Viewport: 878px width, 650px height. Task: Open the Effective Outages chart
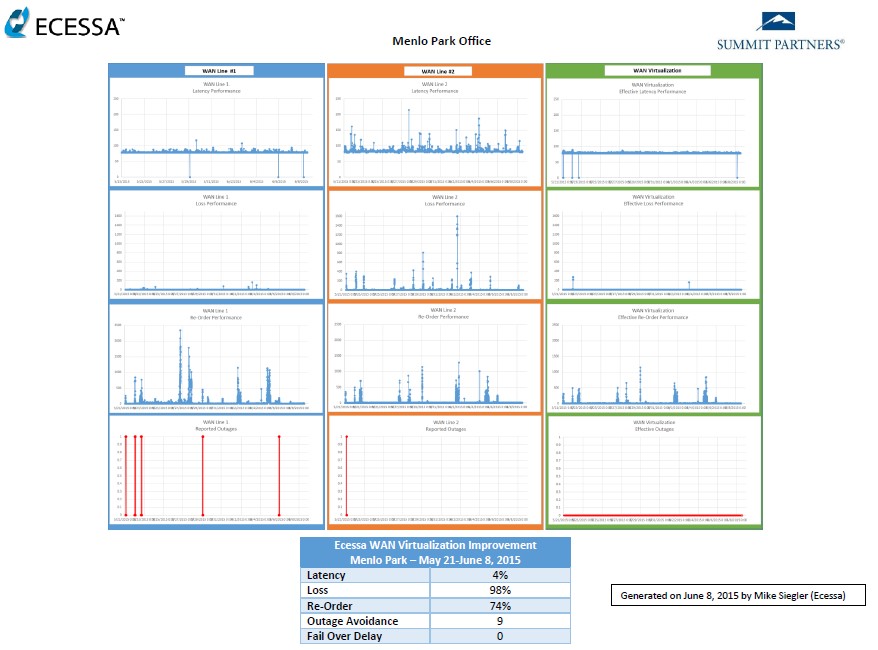coord(653,470)
